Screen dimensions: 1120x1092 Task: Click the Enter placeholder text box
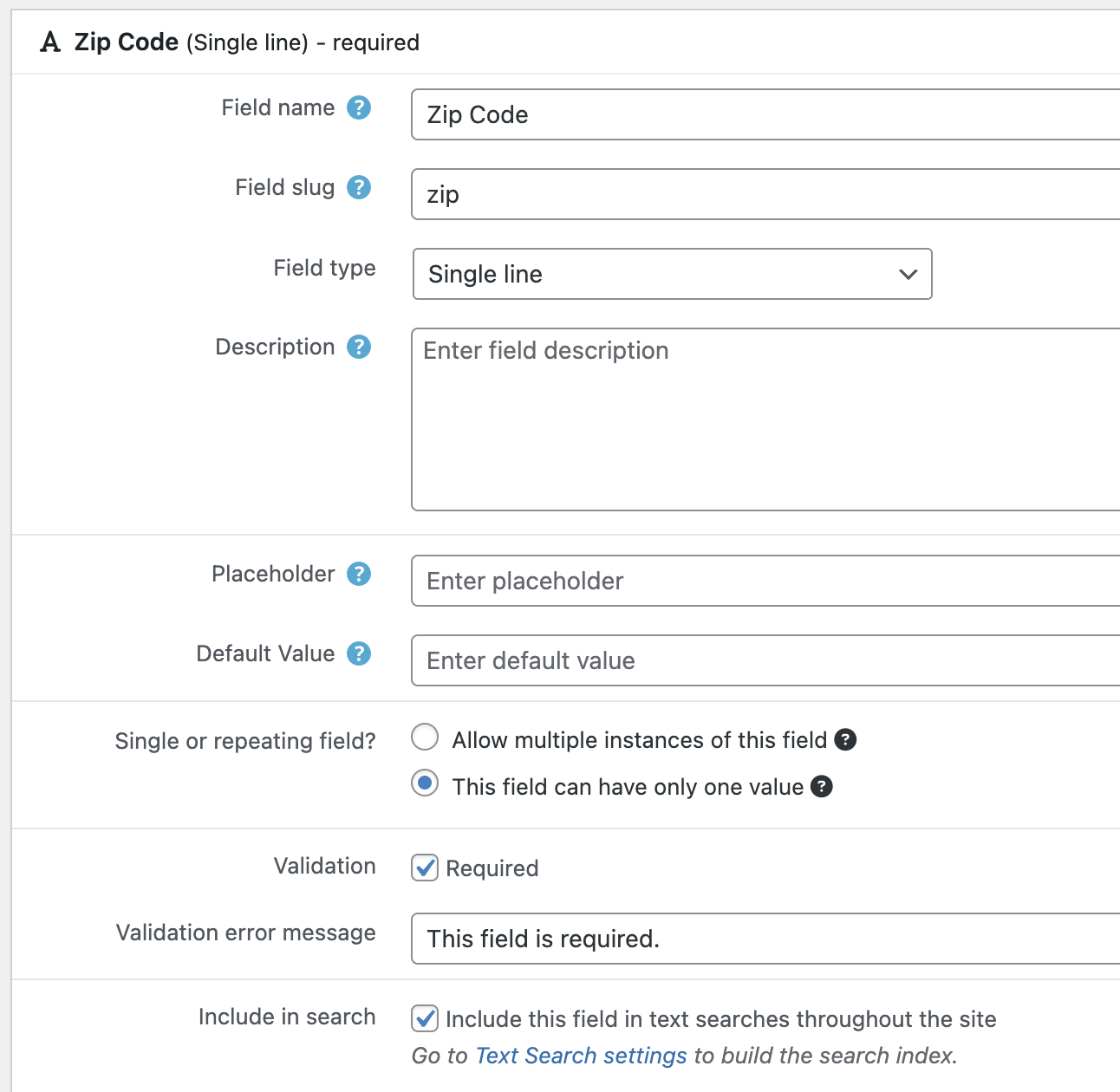763,581
